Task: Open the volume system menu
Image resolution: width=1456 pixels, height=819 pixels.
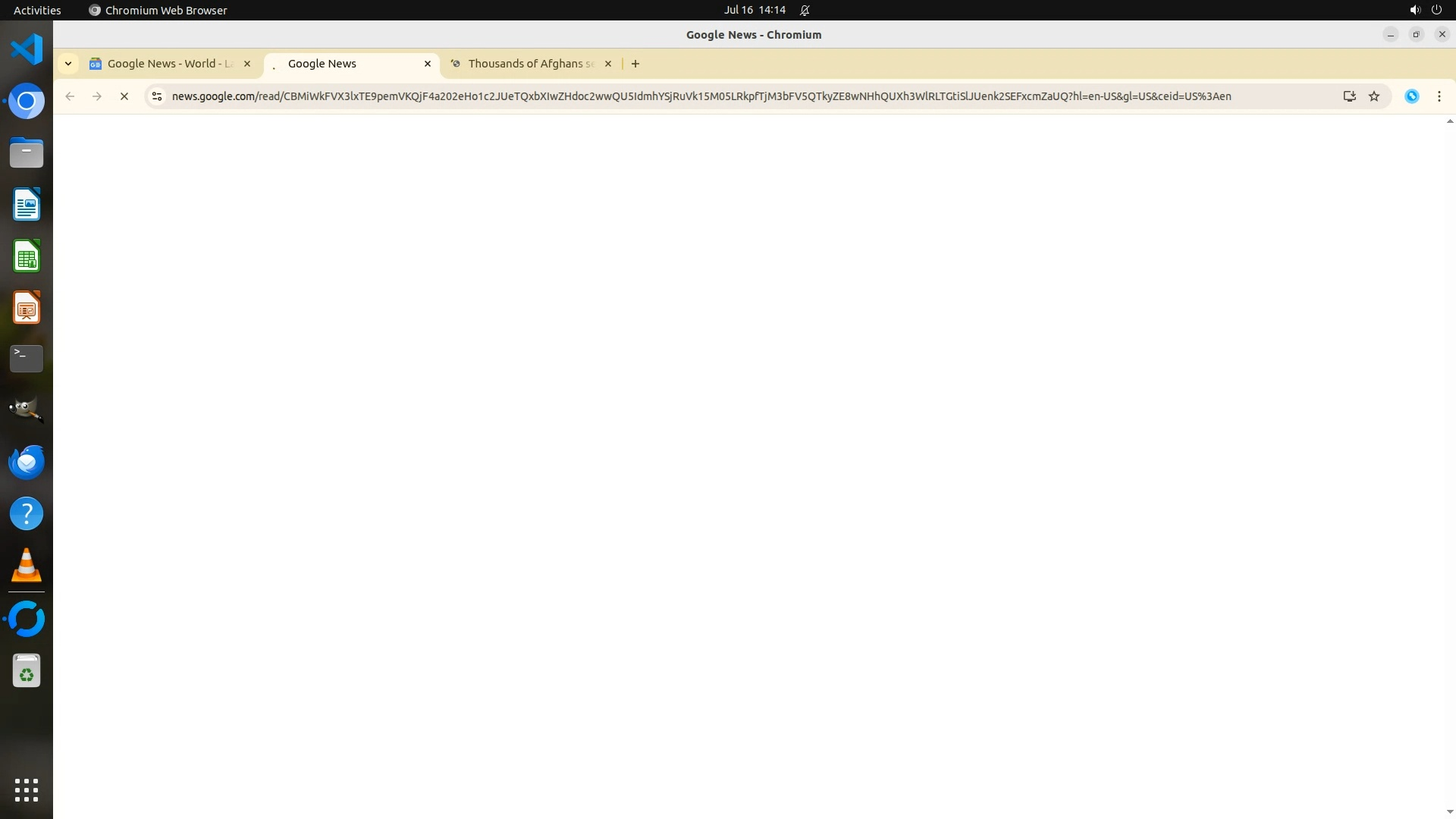Action: [x=1414, y=10]
